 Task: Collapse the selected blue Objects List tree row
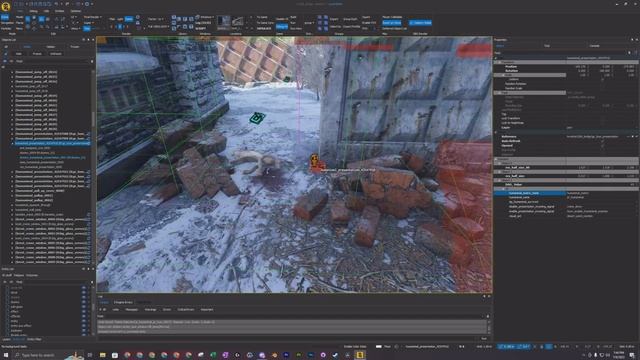pos(12,144)
